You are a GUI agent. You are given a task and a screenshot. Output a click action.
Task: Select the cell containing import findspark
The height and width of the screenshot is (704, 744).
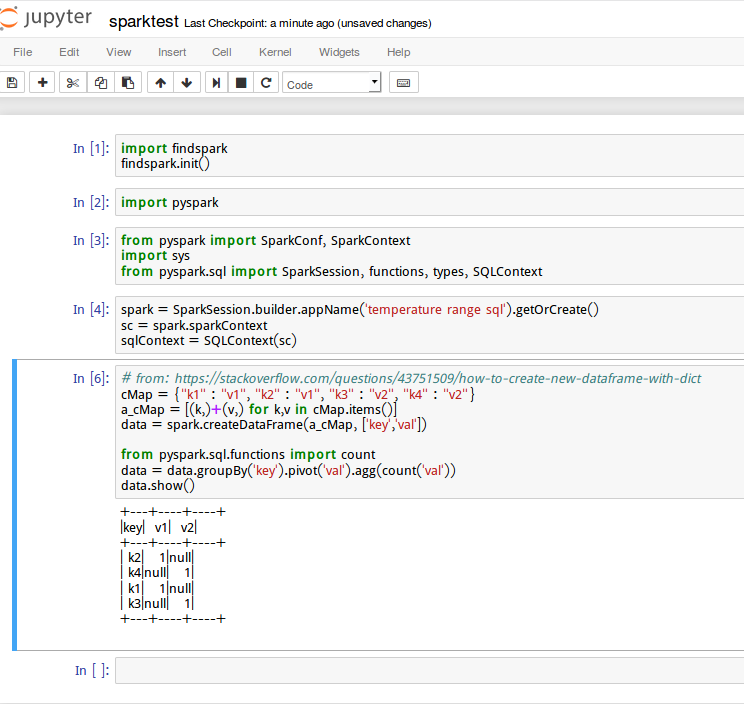(x=429, y=156)
